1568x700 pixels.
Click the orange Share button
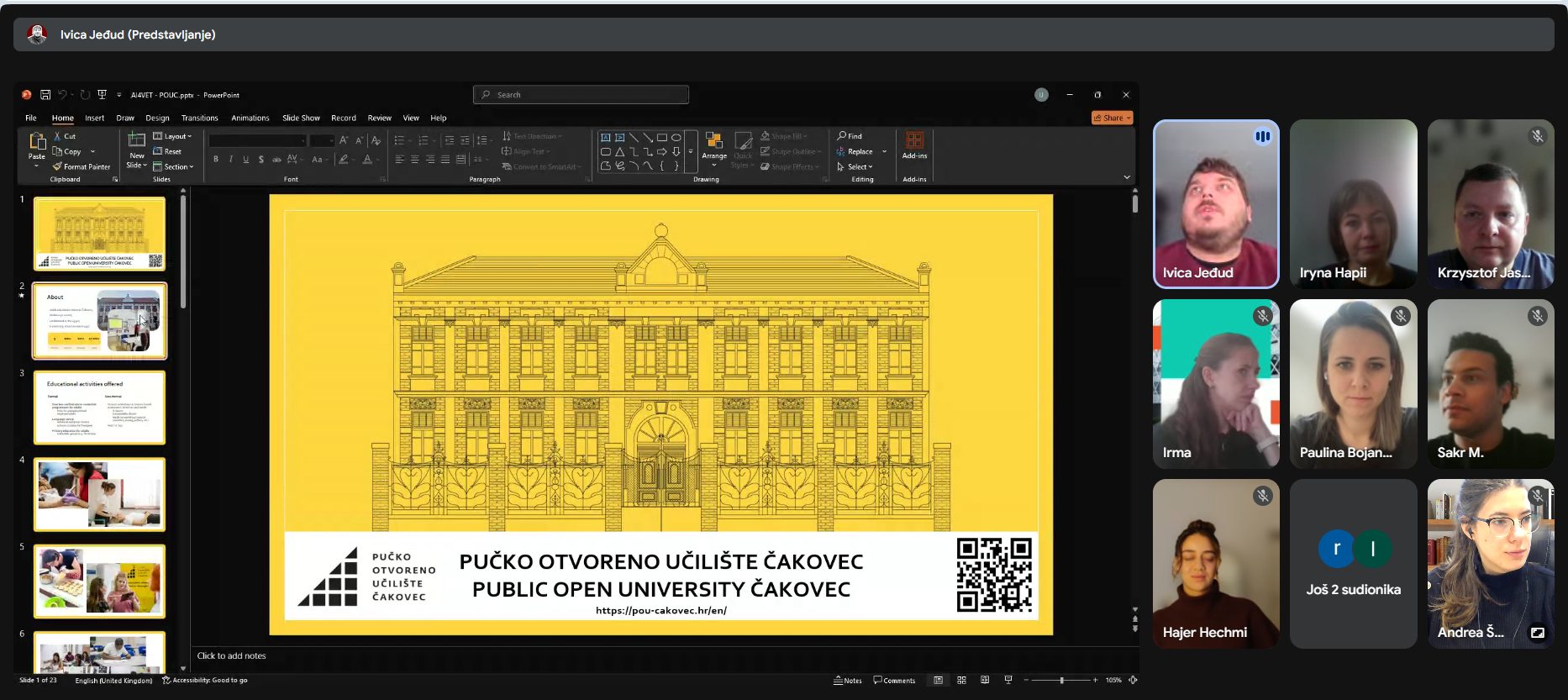pyautogui.click(x=1112, y=118)
